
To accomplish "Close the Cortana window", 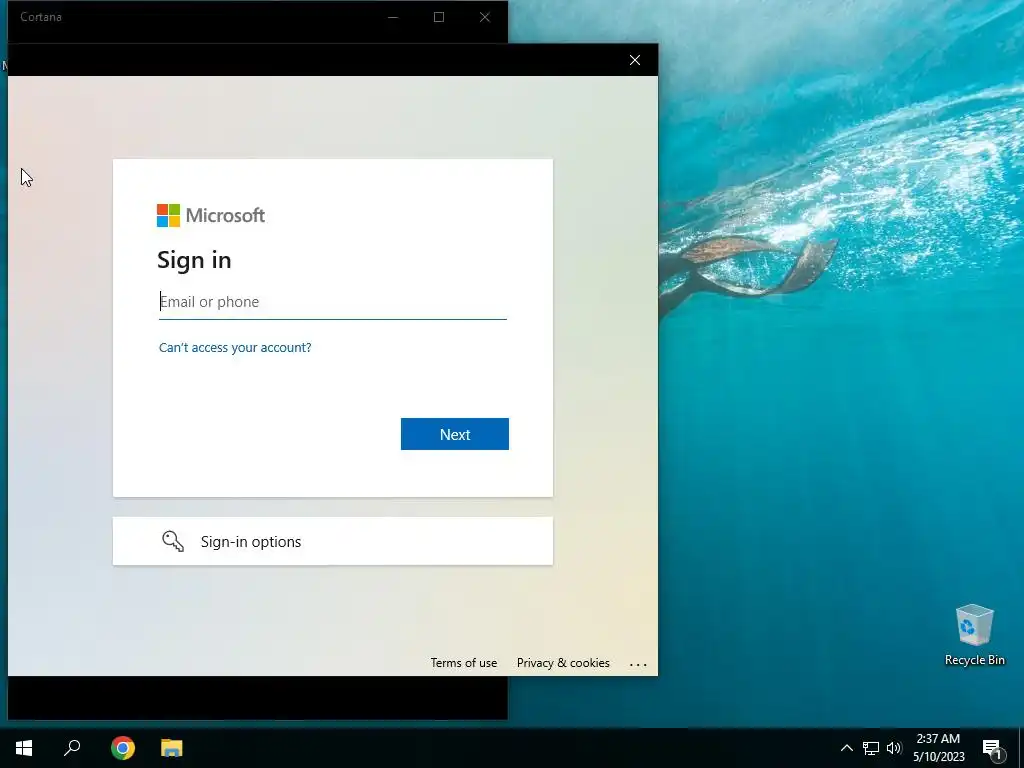I will click(x=485, y=17).
